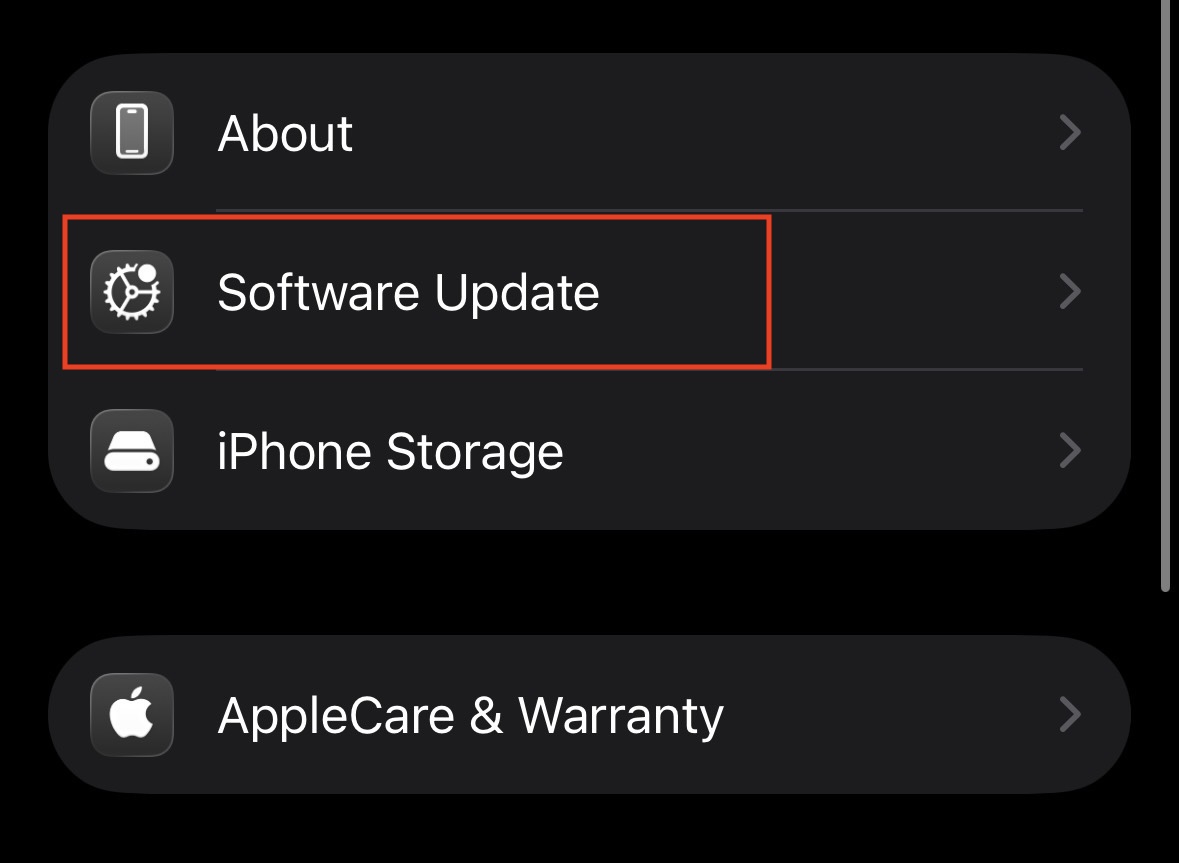This screenshot has width=1179, height=863.
Task: Open the About chevron arrow
Action: (x=1069, y=133)
